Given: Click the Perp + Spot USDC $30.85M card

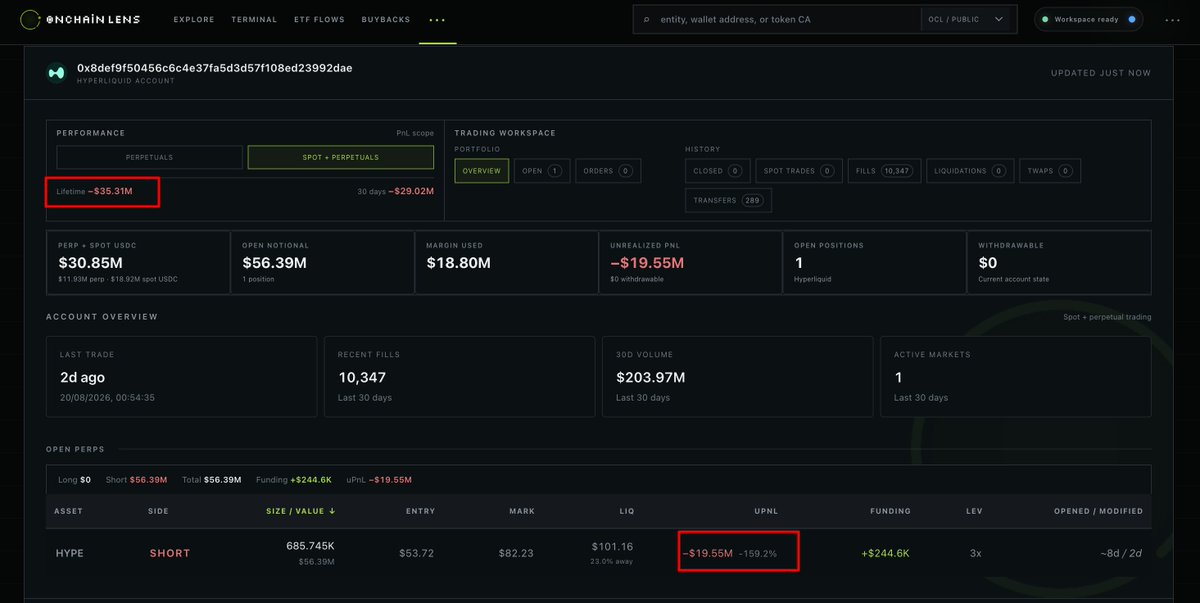Looking at the screenshot, I should (x=138, y=262).
